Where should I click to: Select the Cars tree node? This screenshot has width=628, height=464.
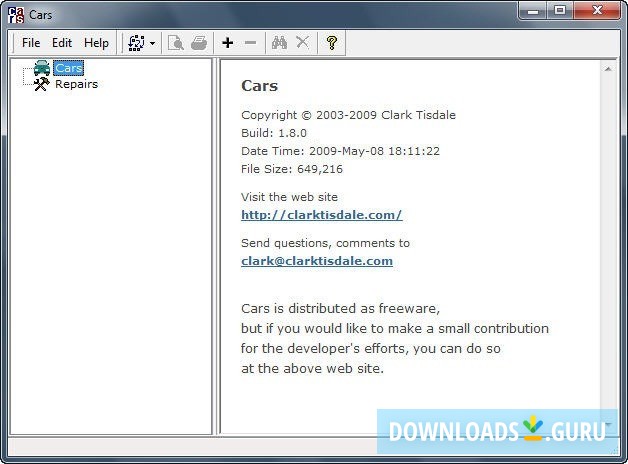(68, 68)
